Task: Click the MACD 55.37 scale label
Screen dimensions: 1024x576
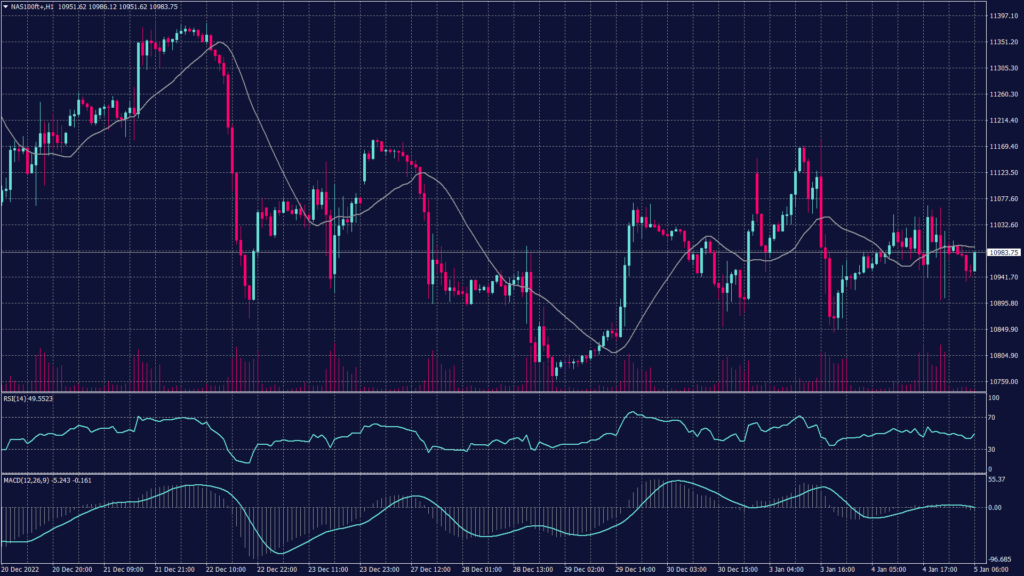Action: pos(996,481)
